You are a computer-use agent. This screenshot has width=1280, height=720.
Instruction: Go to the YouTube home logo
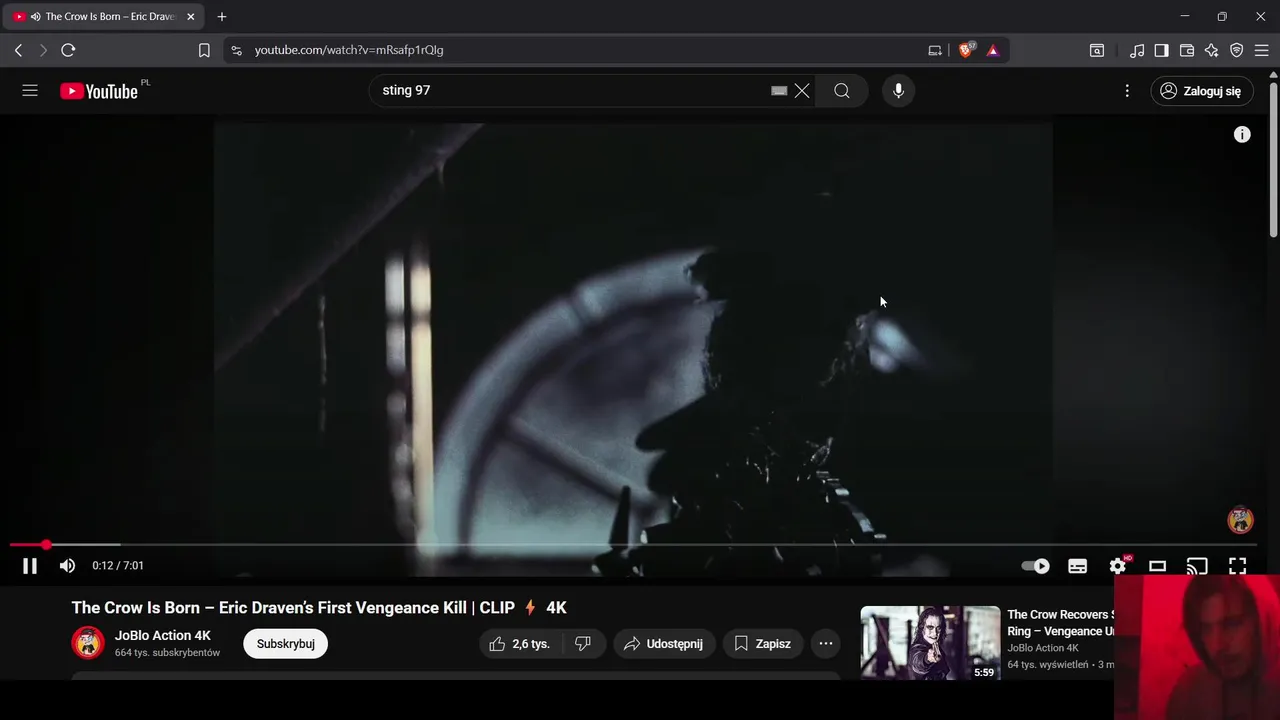click(98, 91)
